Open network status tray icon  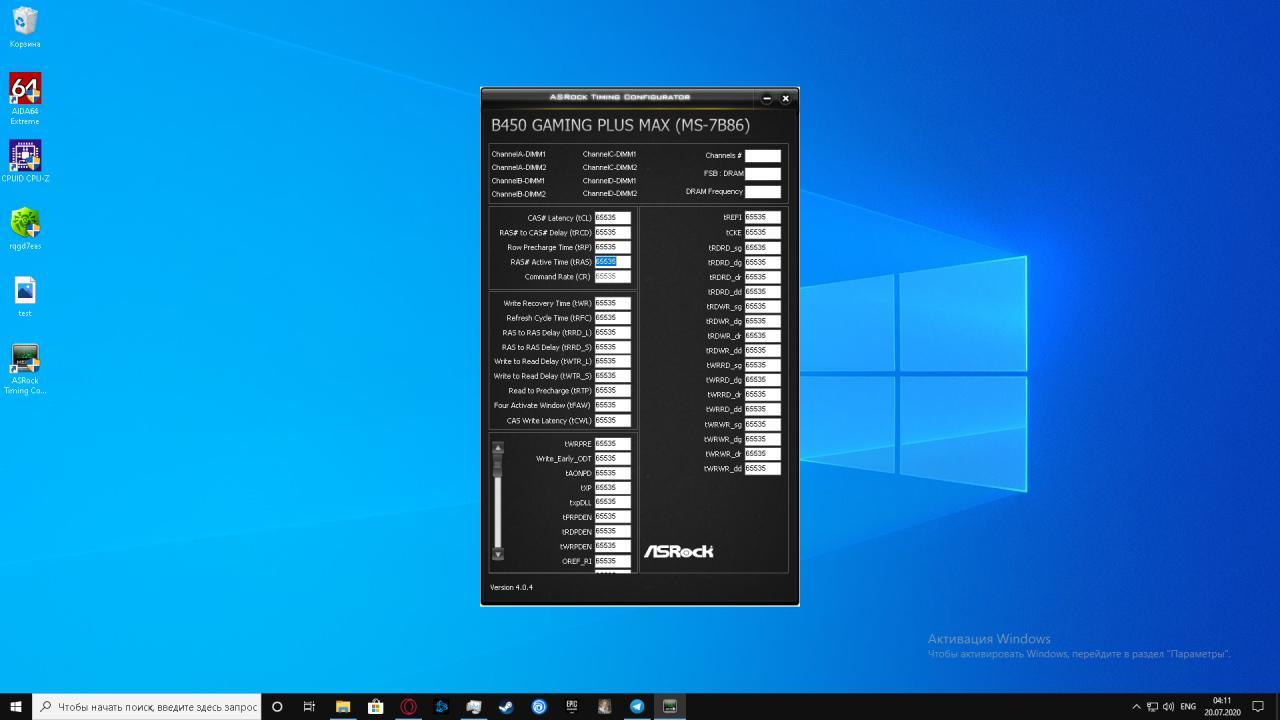(1152, 706)
